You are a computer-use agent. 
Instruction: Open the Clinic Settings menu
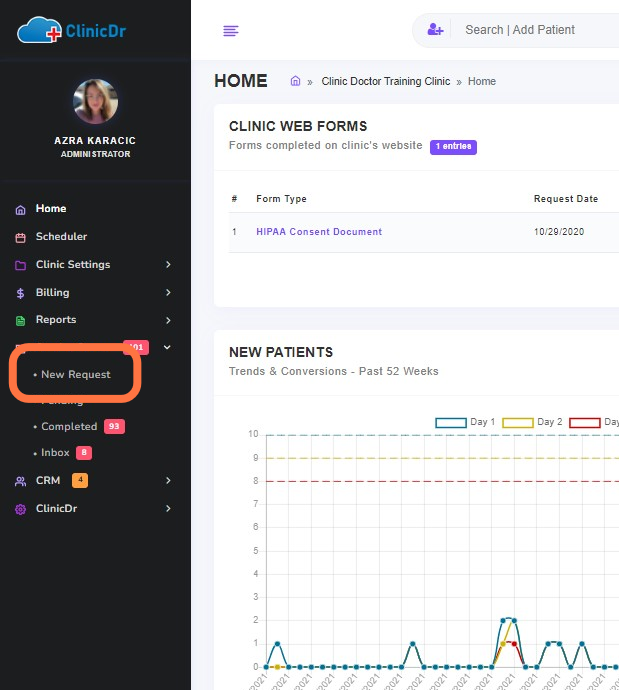pyautogui.click(x=73, y=264)
